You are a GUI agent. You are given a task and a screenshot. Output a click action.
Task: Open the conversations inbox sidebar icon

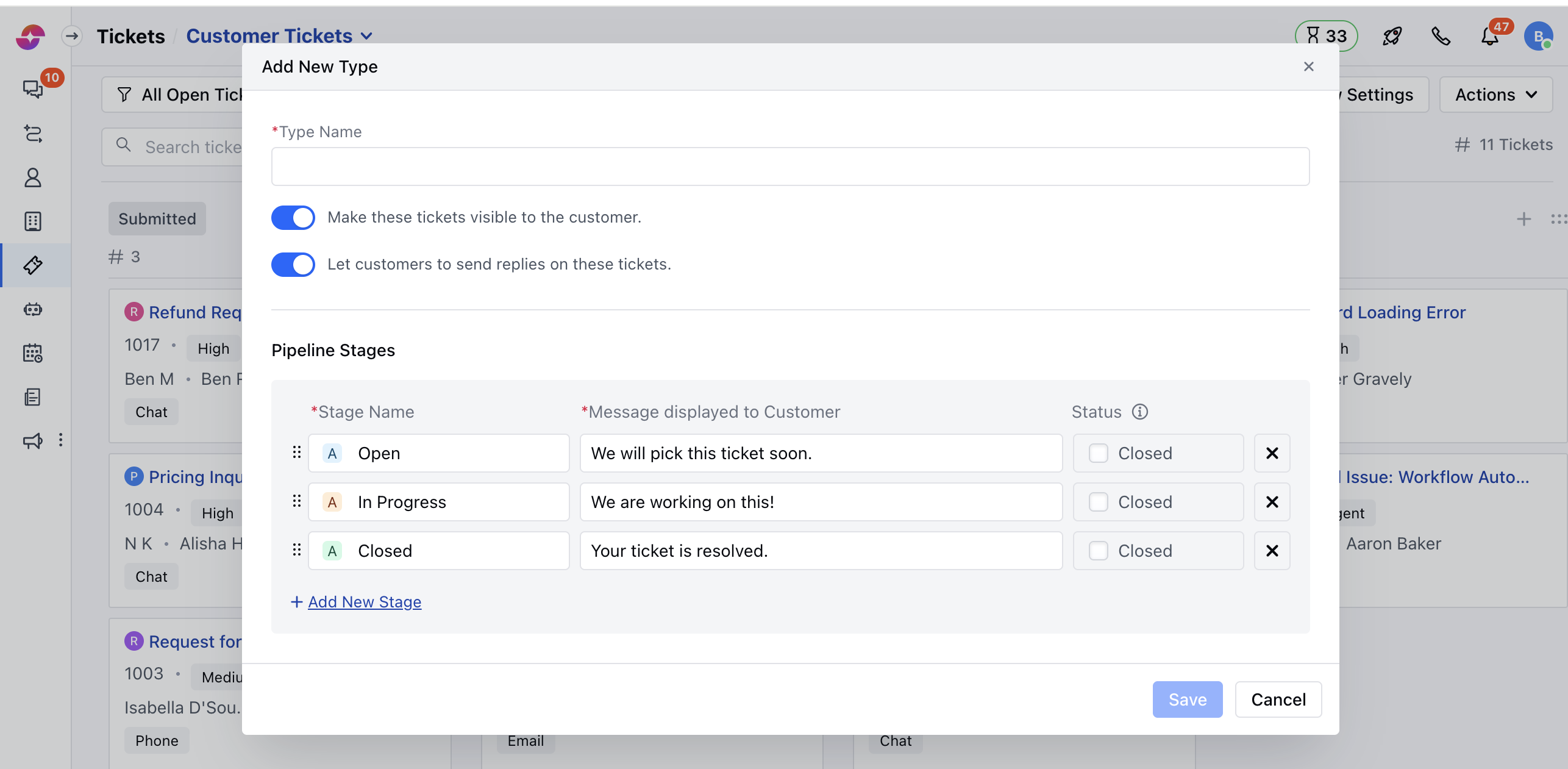(33, 89)
